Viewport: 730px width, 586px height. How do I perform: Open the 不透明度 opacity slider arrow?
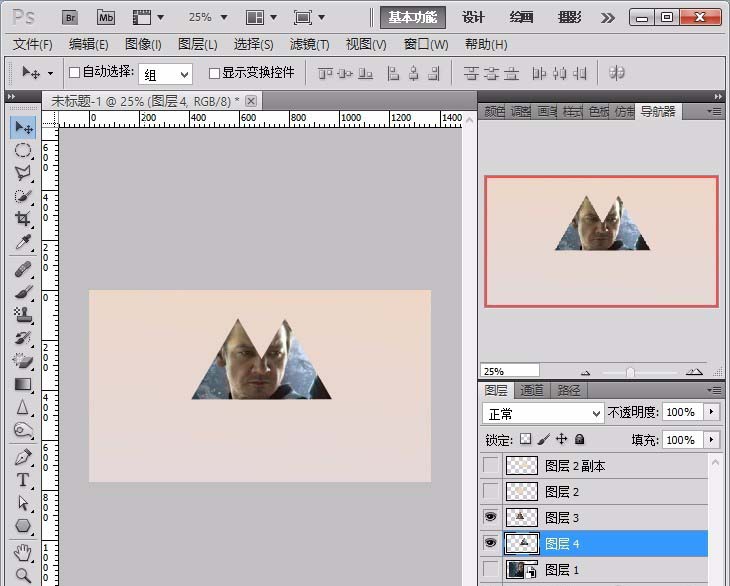pos(711,412)
